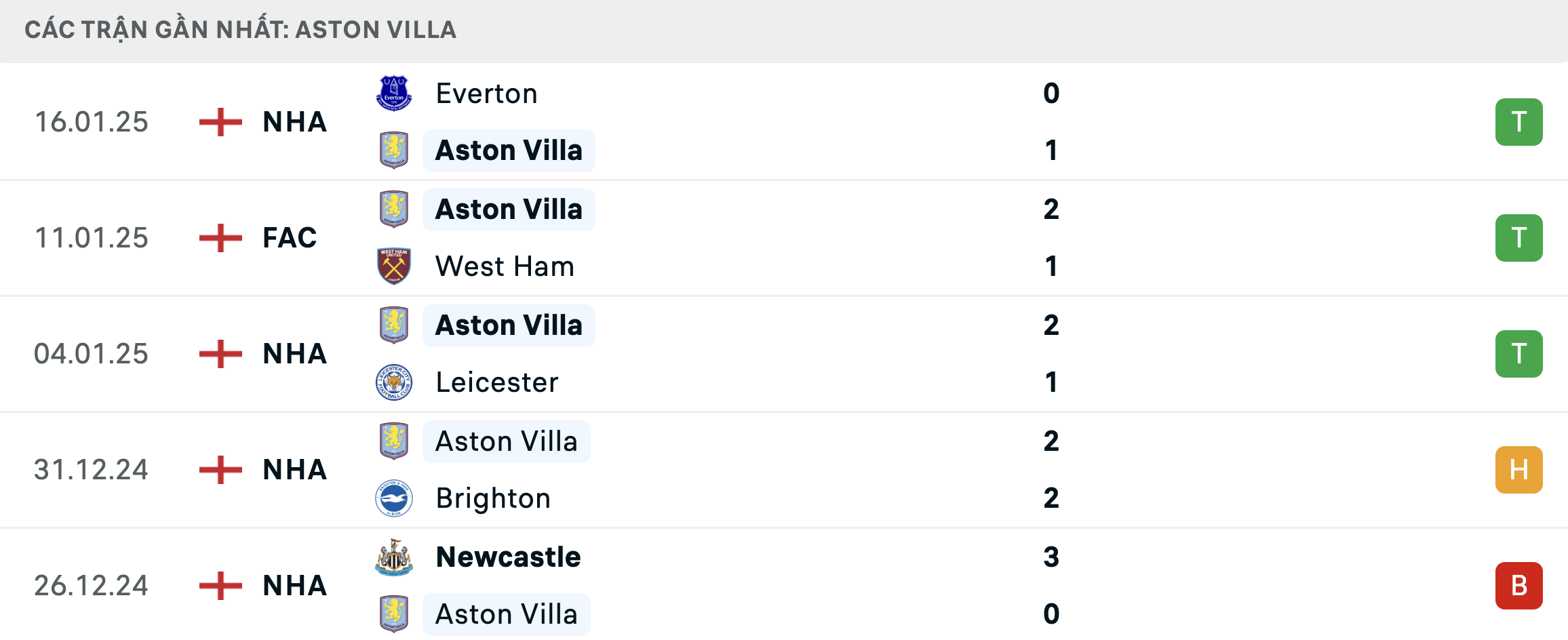
Task: Click Aston Villa crest in 16.01.25 match
Action: click(x=393, y=151)
